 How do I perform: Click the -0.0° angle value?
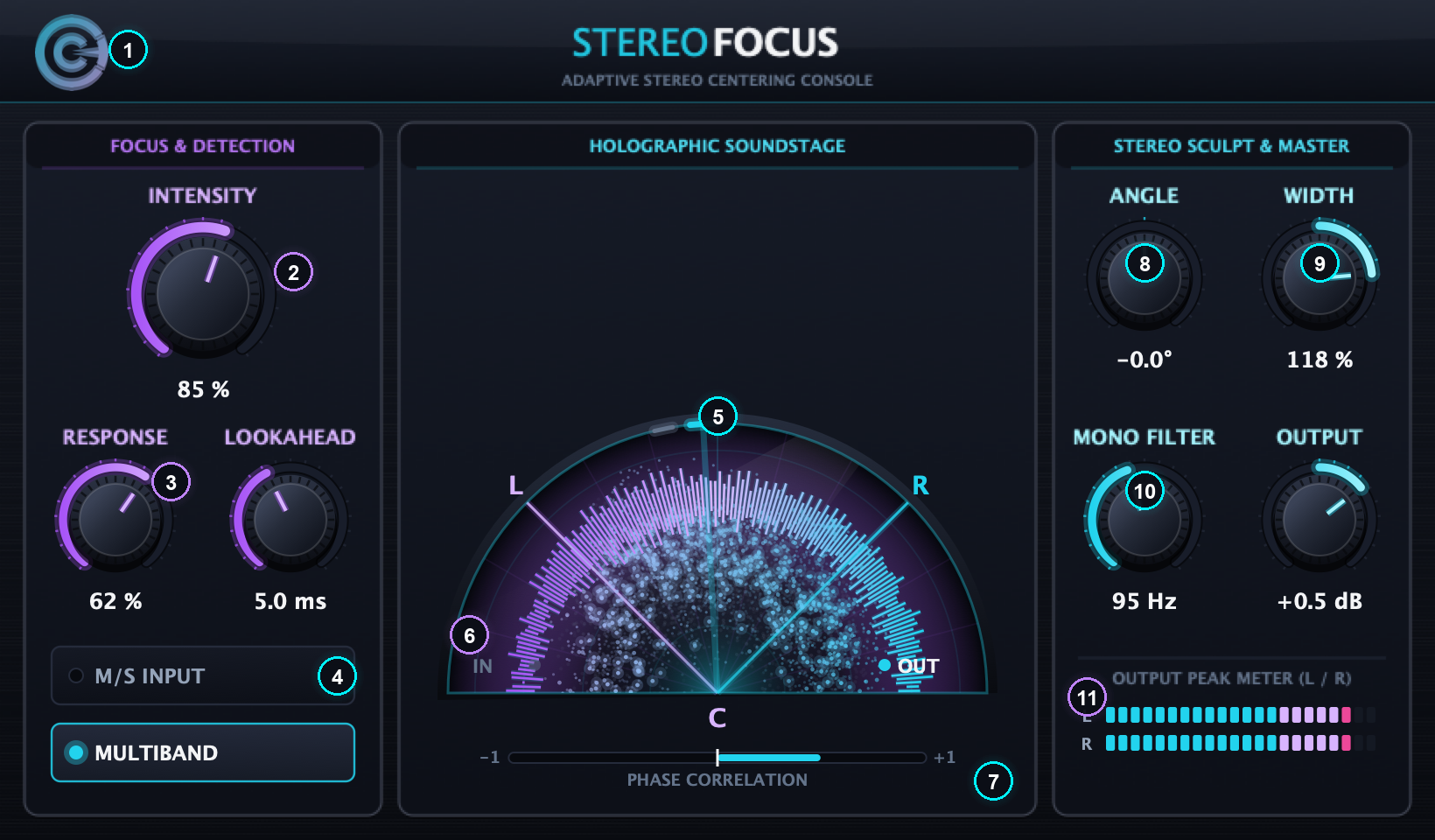(1144, 360)
